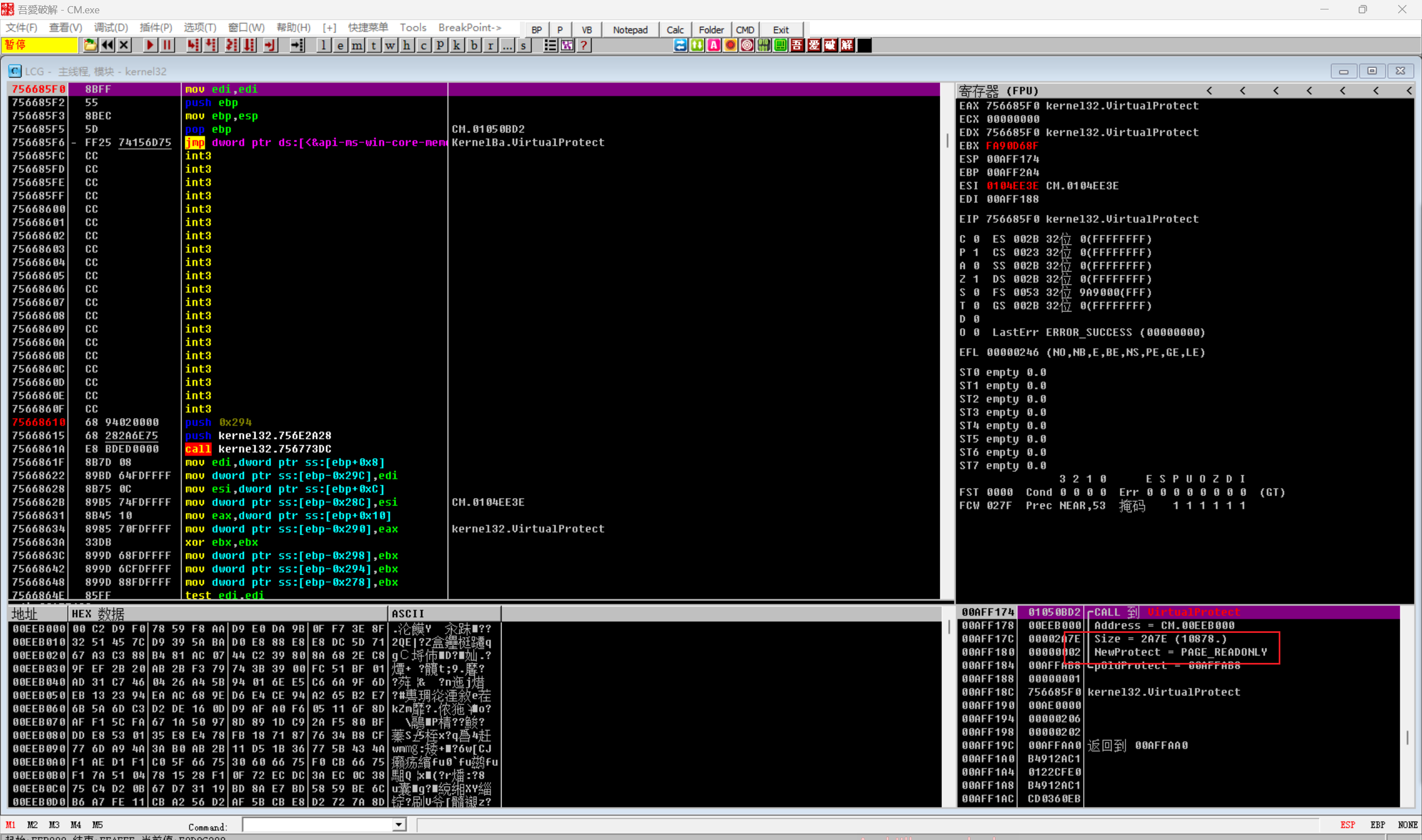The width and height of the screenshot is (1422, 840).
Task: Select the EAX register value 756685F0
Action: (1012, 106)
